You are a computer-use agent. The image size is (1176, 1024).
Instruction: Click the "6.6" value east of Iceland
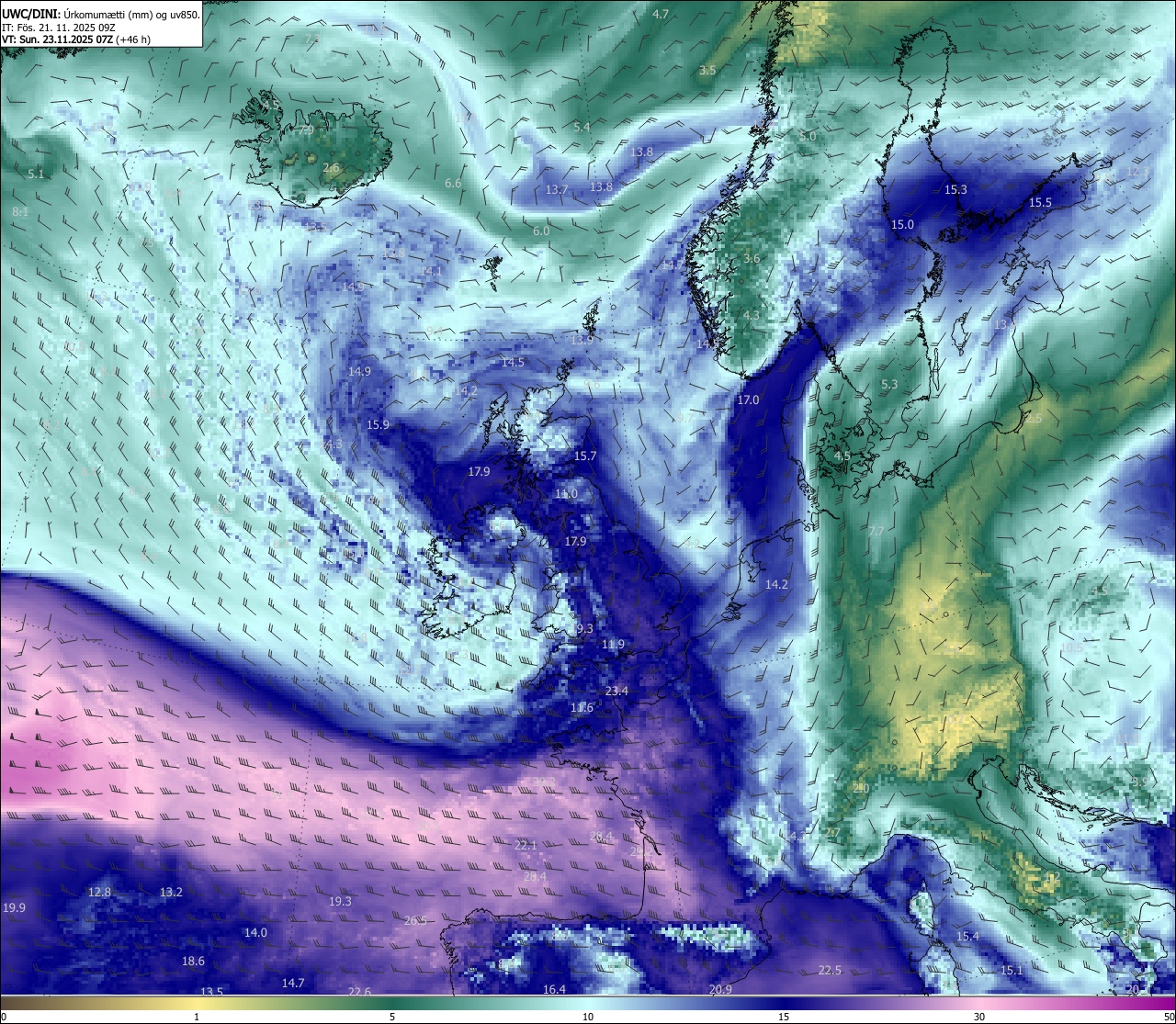pos(453,183)
